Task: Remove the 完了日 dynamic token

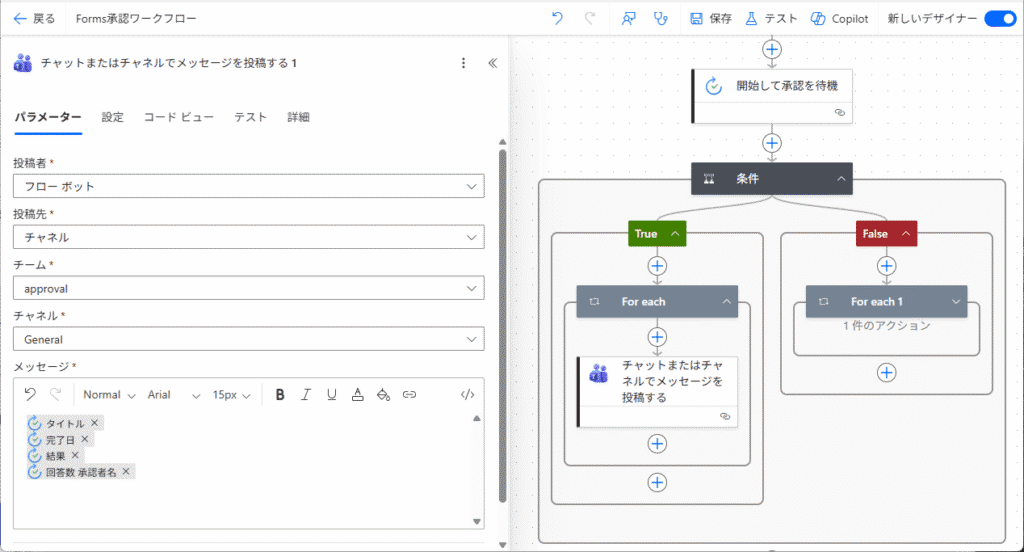Action: tap(85, 440)
